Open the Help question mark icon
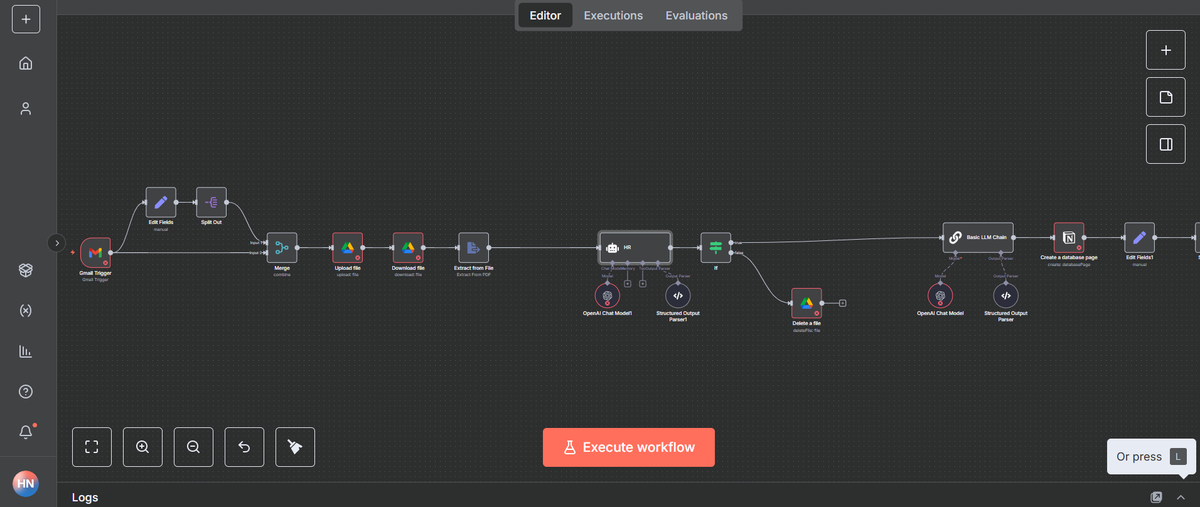Image resolution: width=1200 pixels, height=507 pixels. coord(26,391)
